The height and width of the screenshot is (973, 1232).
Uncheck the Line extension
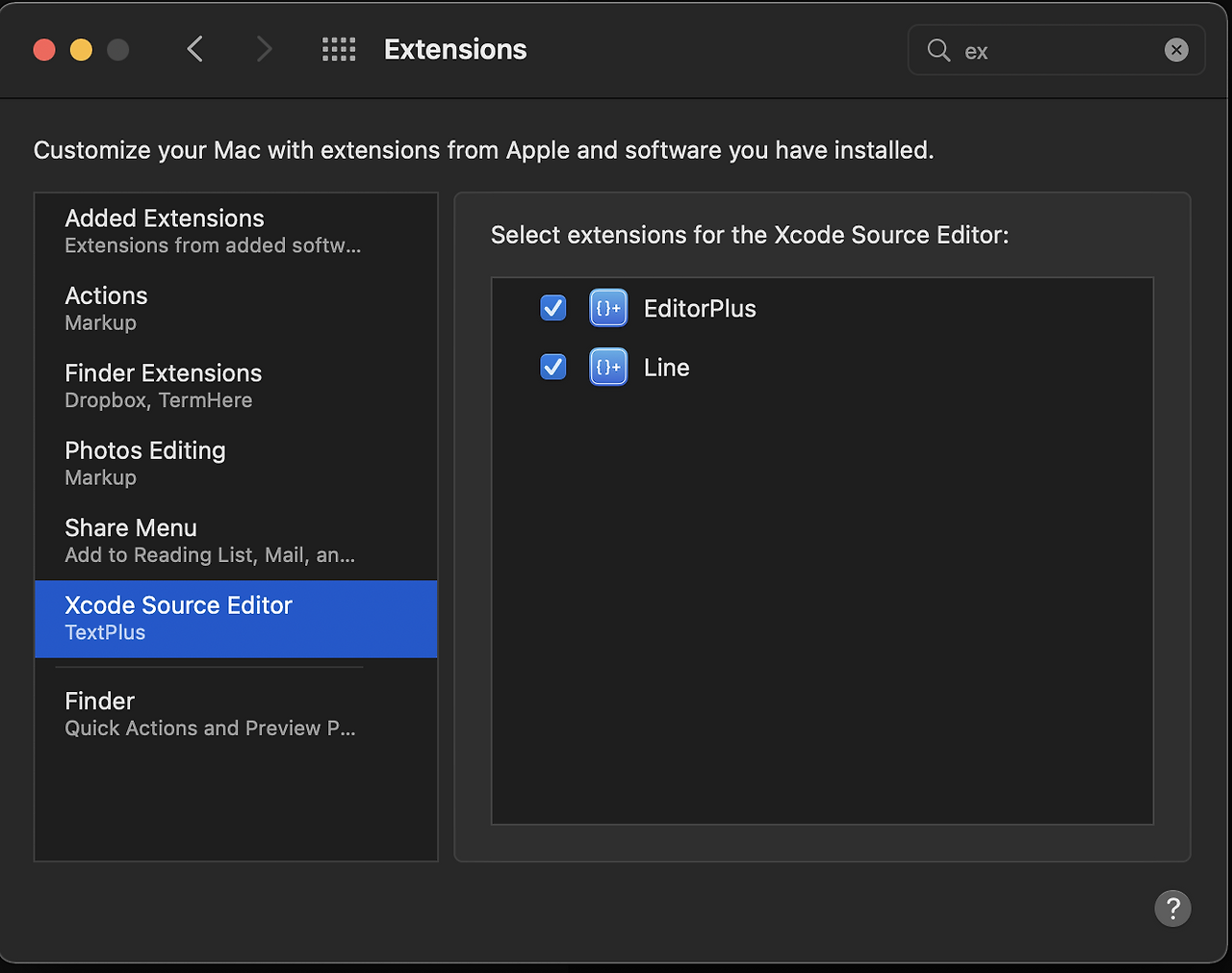coord(553,367)
